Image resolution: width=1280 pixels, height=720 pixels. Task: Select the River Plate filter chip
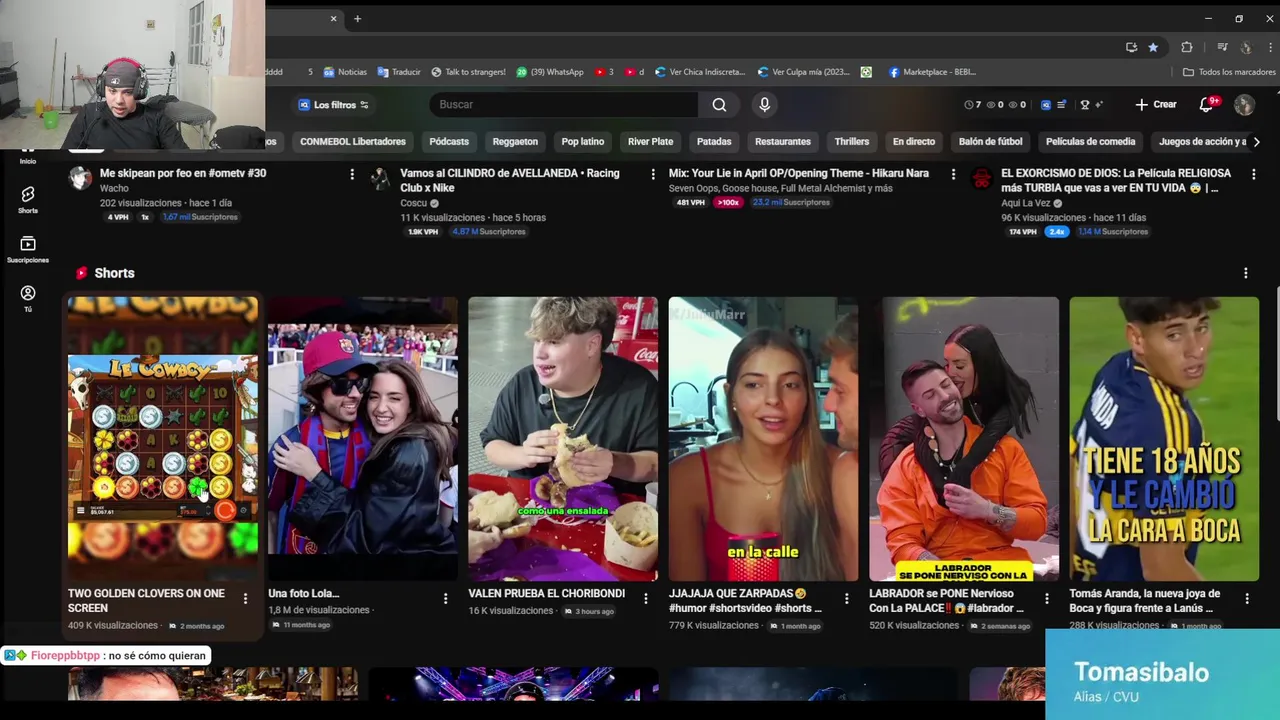point(650,142)
